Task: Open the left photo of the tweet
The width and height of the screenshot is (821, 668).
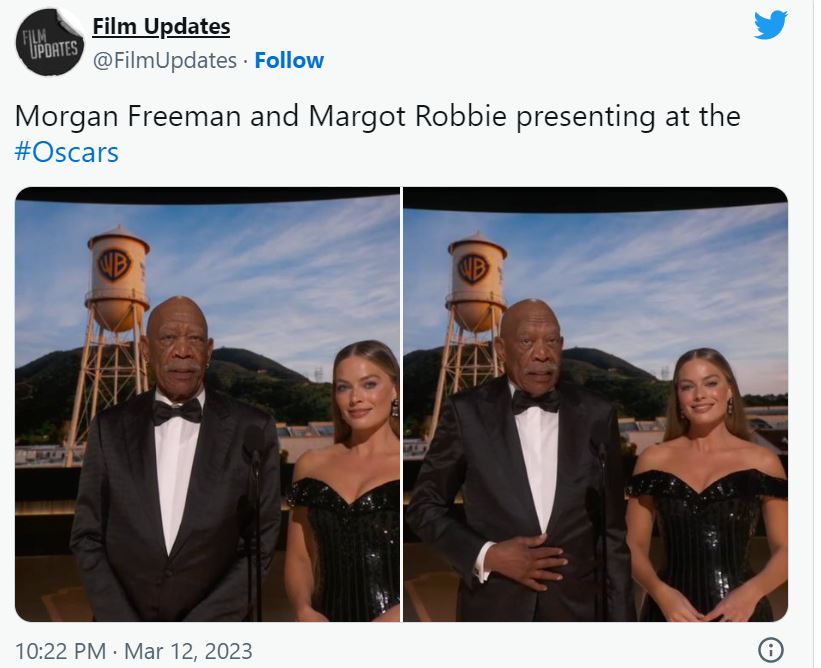Action: tap(207, 404)
